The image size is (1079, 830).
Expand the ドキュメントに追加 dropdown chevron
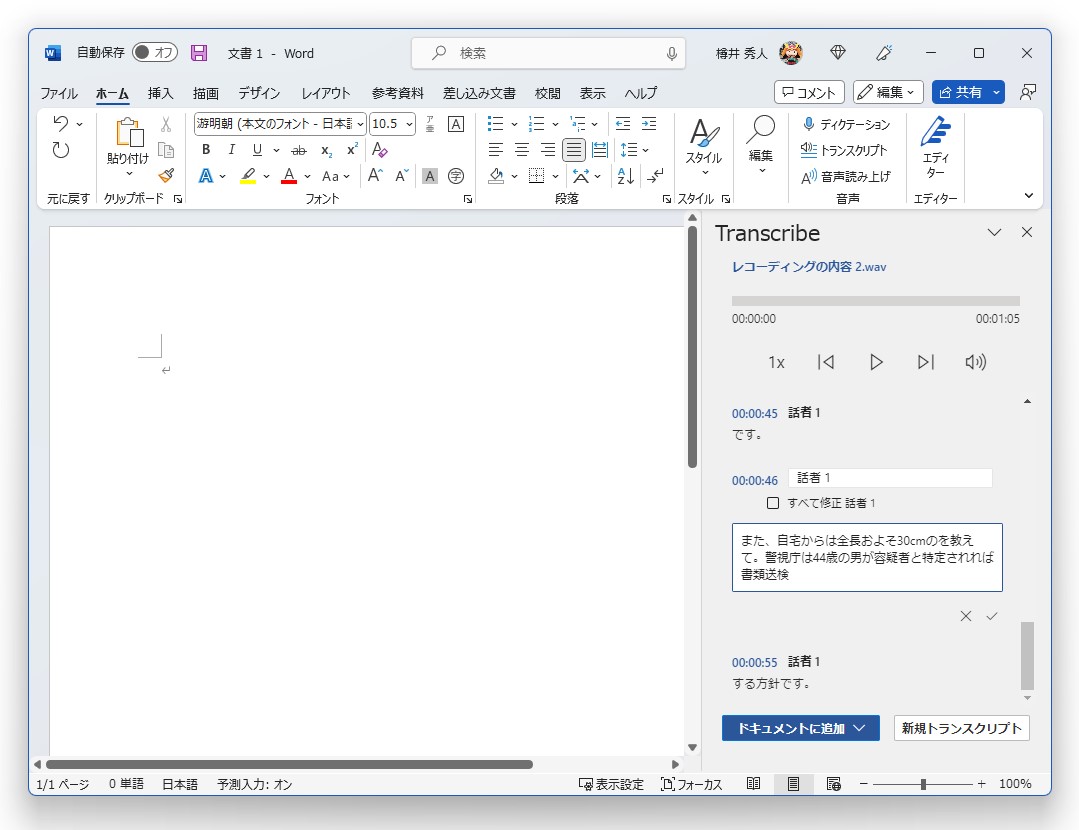click(862, 728)
